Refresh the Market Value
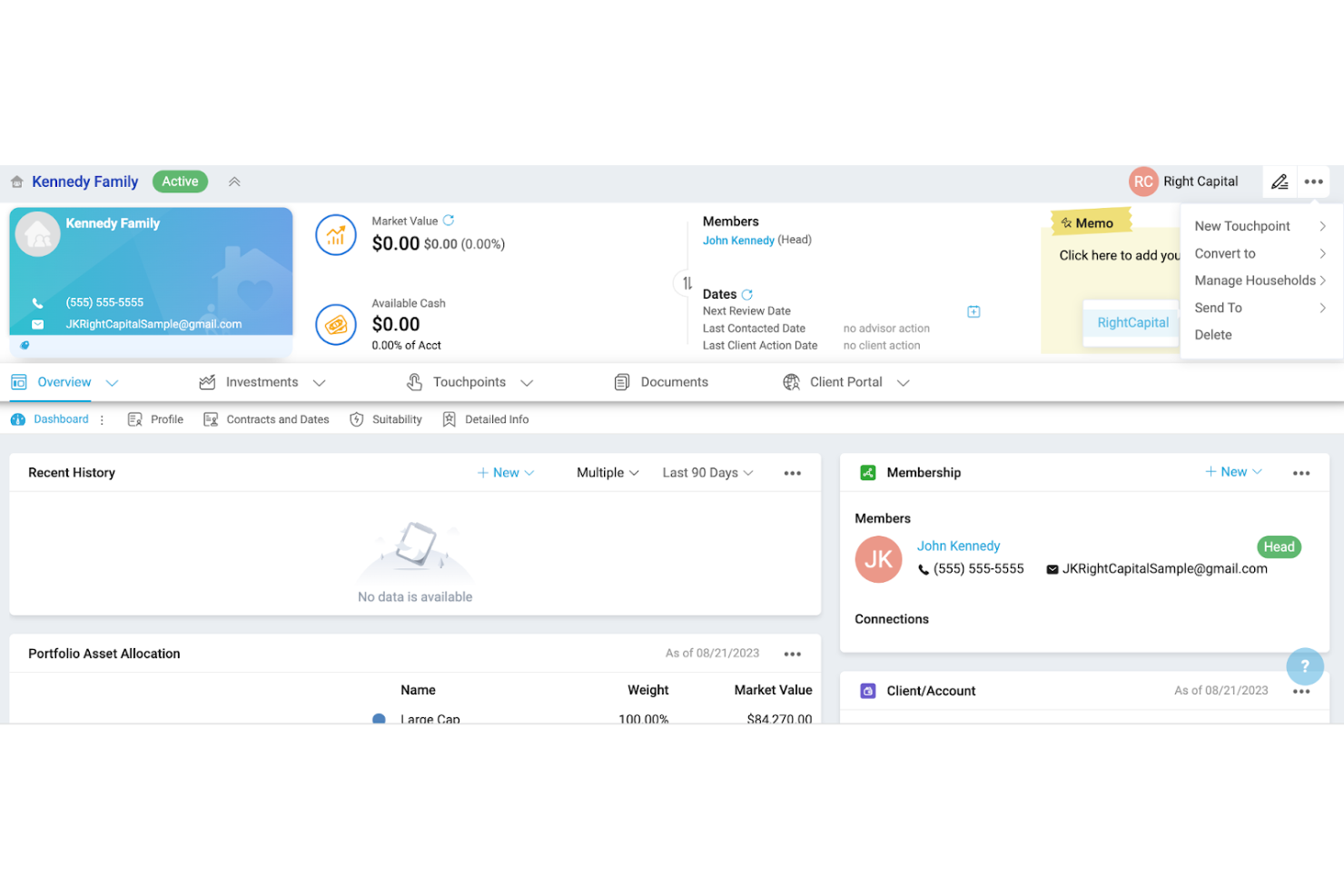 pyautogui.click(x=449, y=221)
